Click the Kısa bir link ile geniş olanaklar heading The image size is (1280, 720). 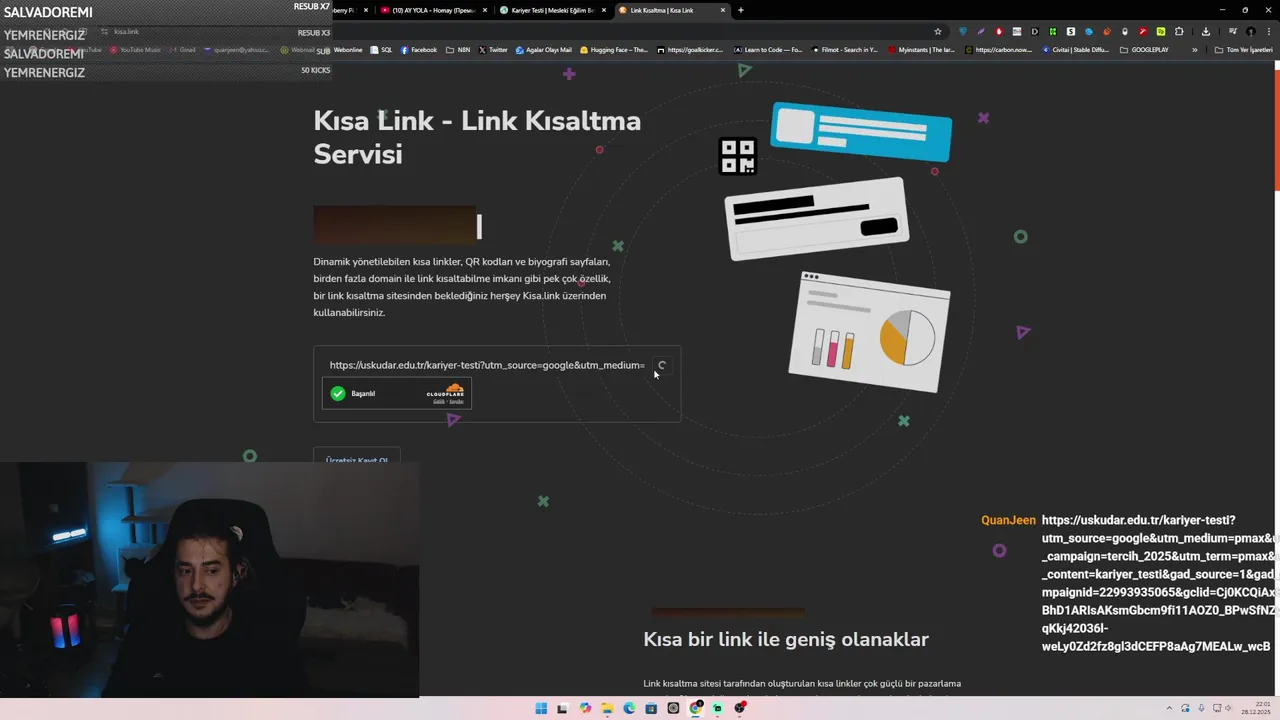coord(786,639)
